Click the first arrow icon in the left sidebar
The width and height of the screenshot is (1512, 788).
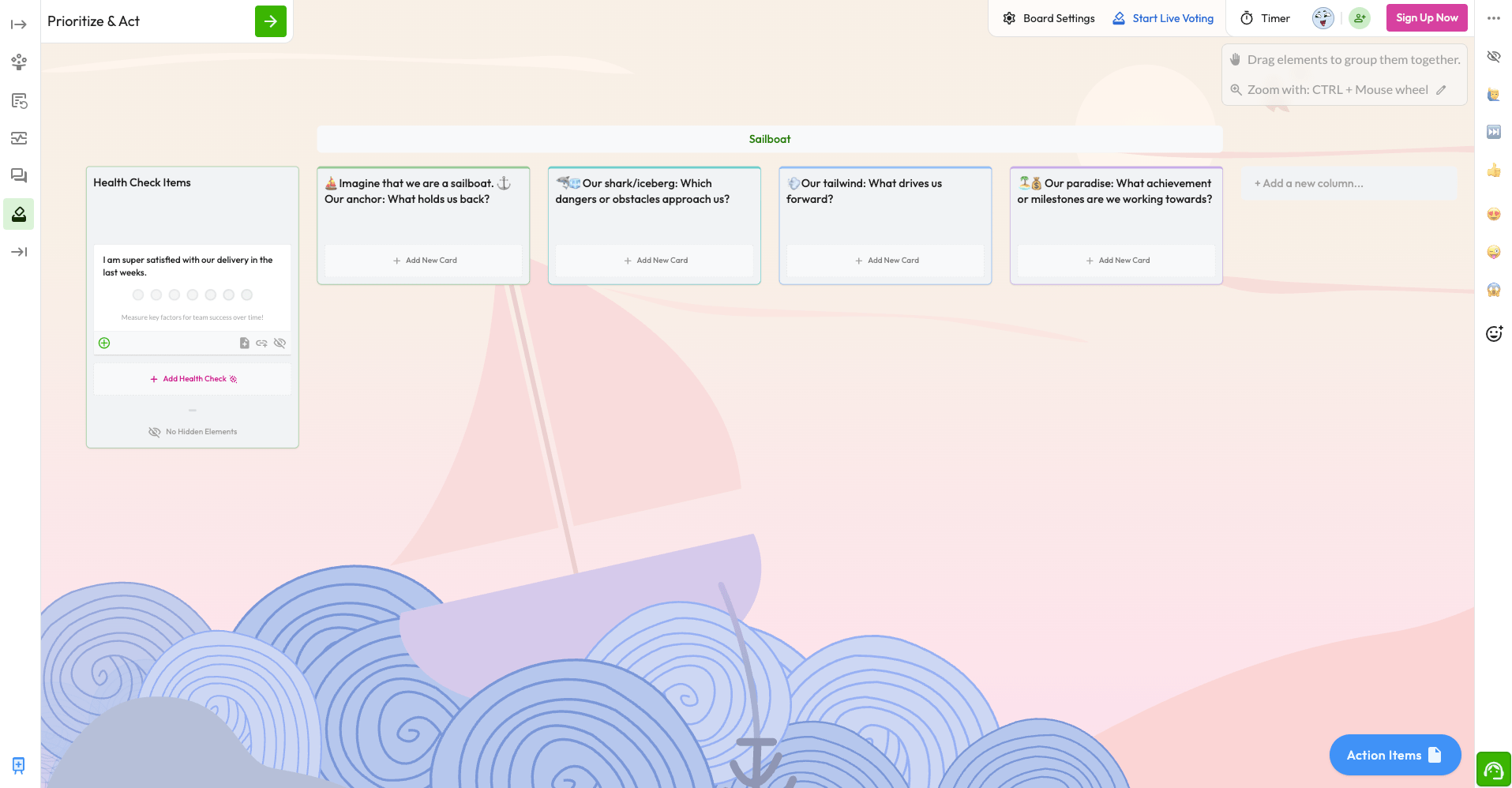pos(19,24)
